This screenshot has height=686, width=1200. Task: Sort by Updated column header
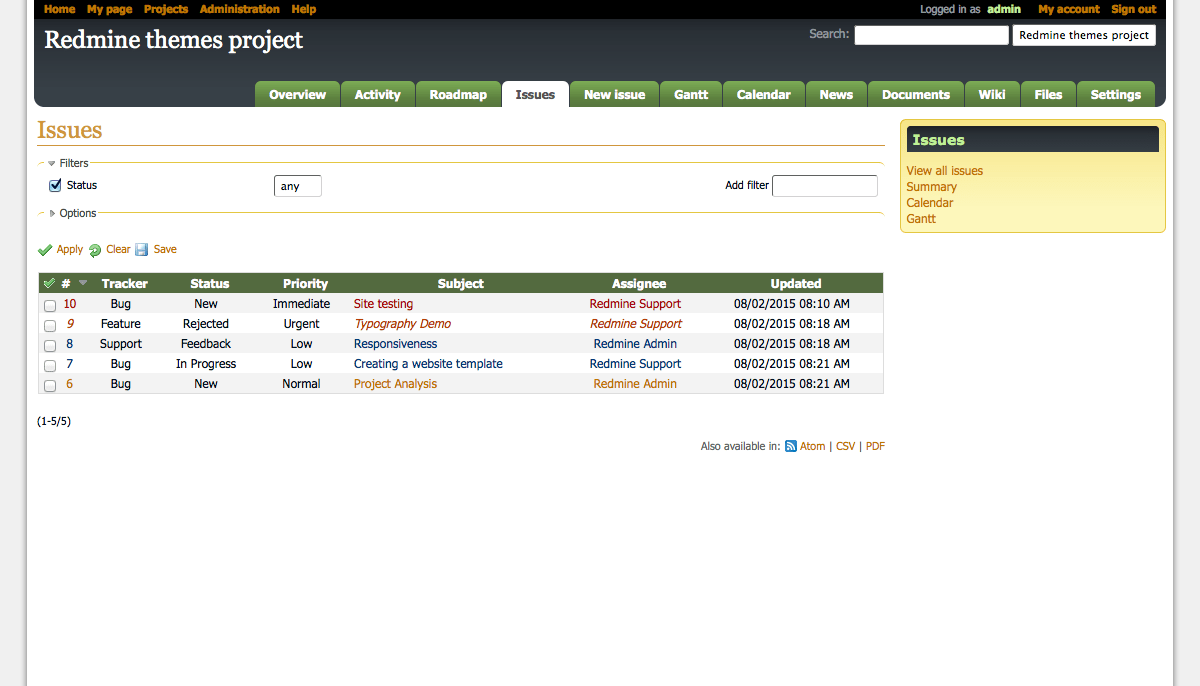(796, 284)
